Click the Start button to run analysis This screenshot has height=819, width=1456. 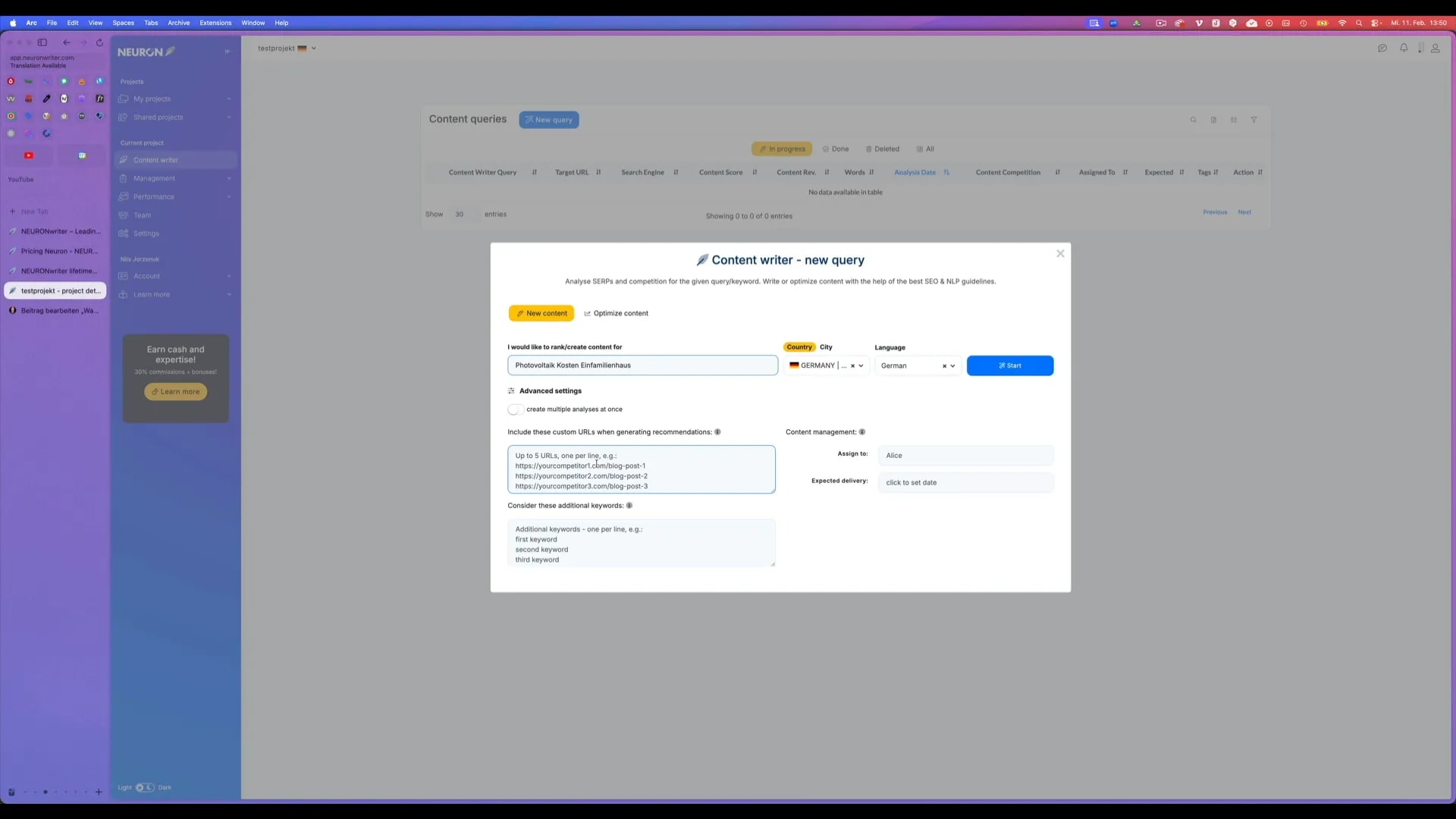pyautogui.click(x=1009, y=366)
